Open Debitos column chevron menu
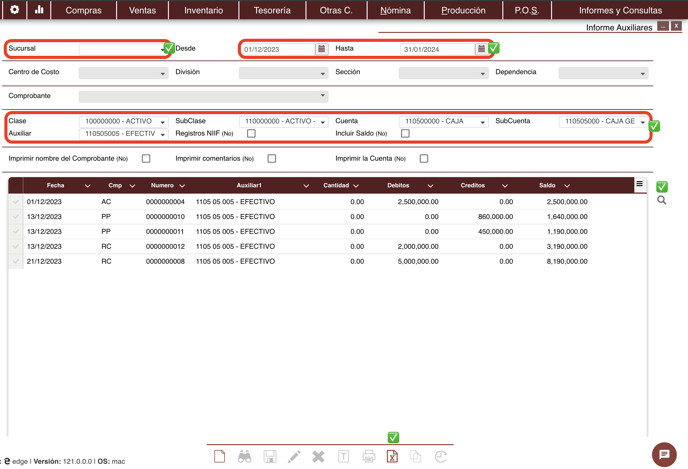 point(430,186)
